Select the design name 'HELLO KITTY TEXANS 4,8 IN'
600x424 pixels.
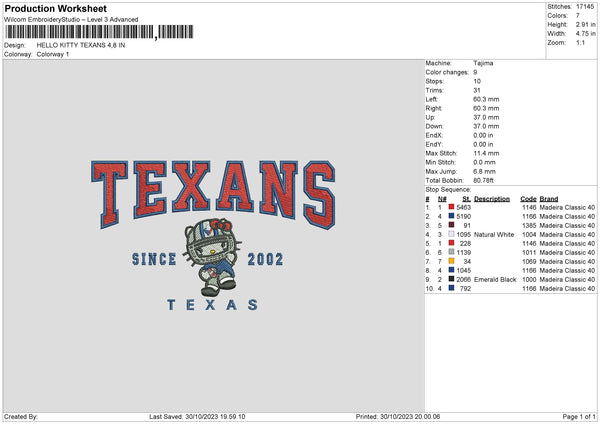(81, 45)
